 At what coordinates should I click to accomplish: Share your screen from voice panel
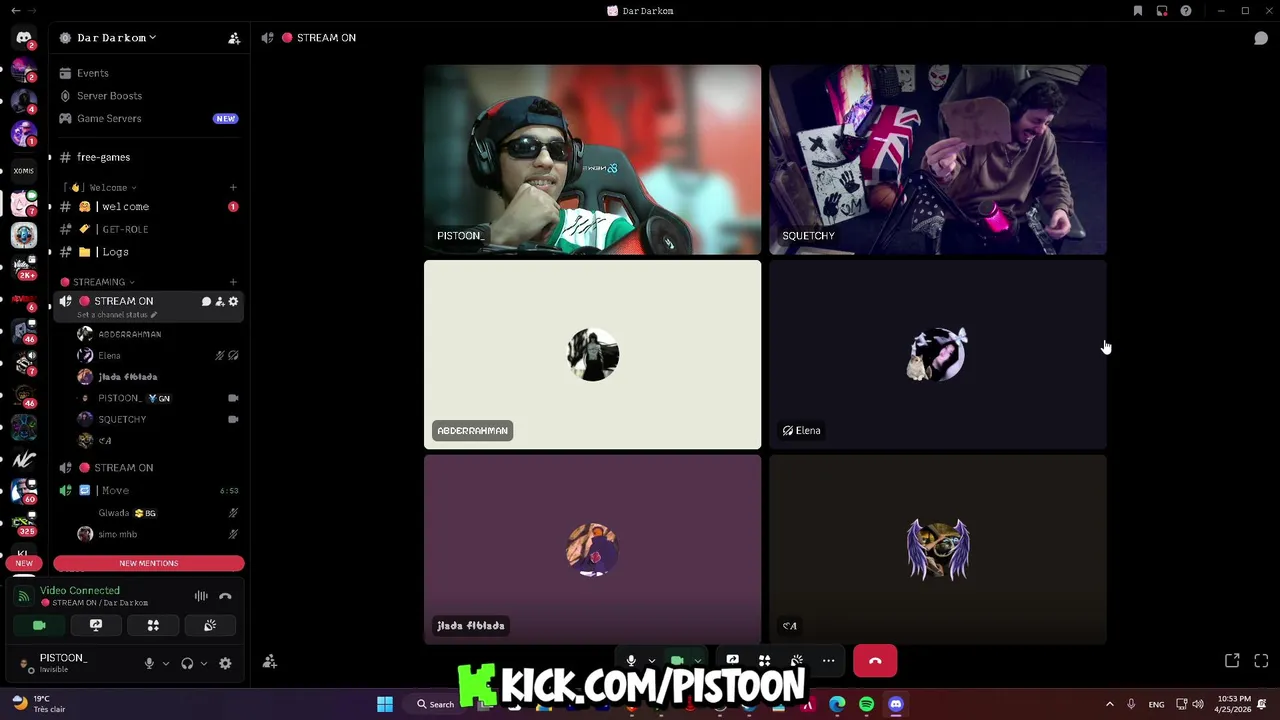[96, 625]
